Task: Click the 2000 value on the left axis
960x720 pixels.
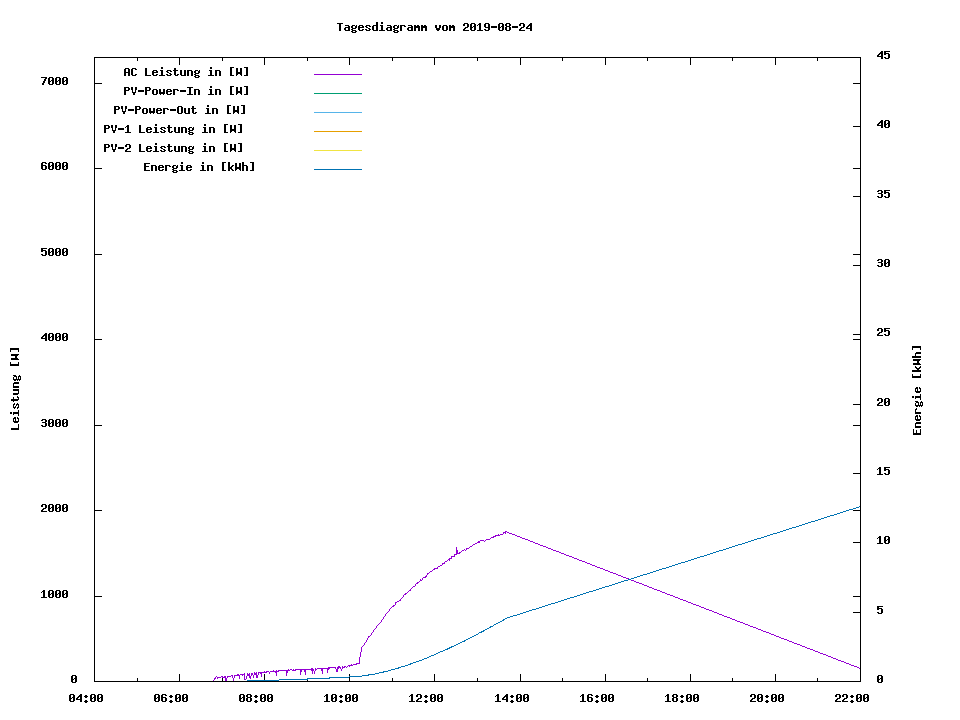Action: coord(53,510)
